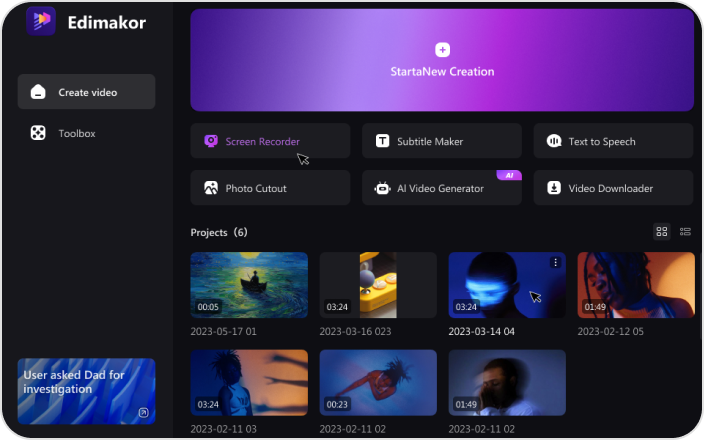Open three-dot menu on 2023-03-14 04 project
The height and width of the screenshot is (440, 704).
click(x=555, y=263)
